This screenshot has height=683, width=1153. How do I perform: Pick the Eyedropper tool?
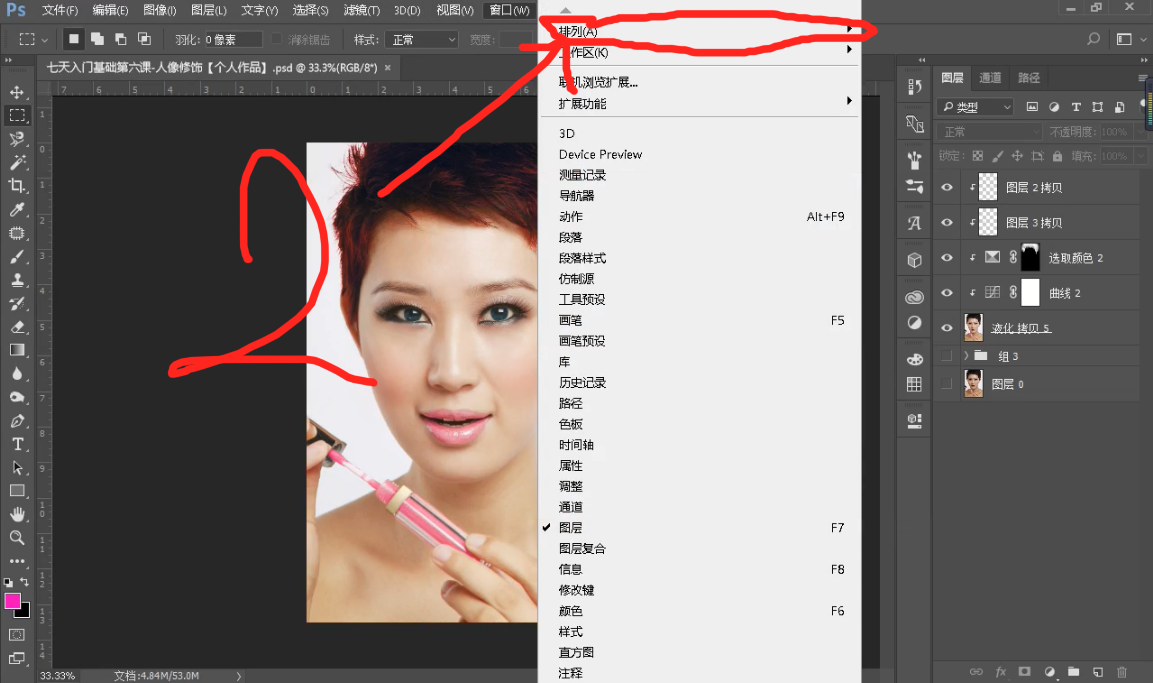coord(17,210)
